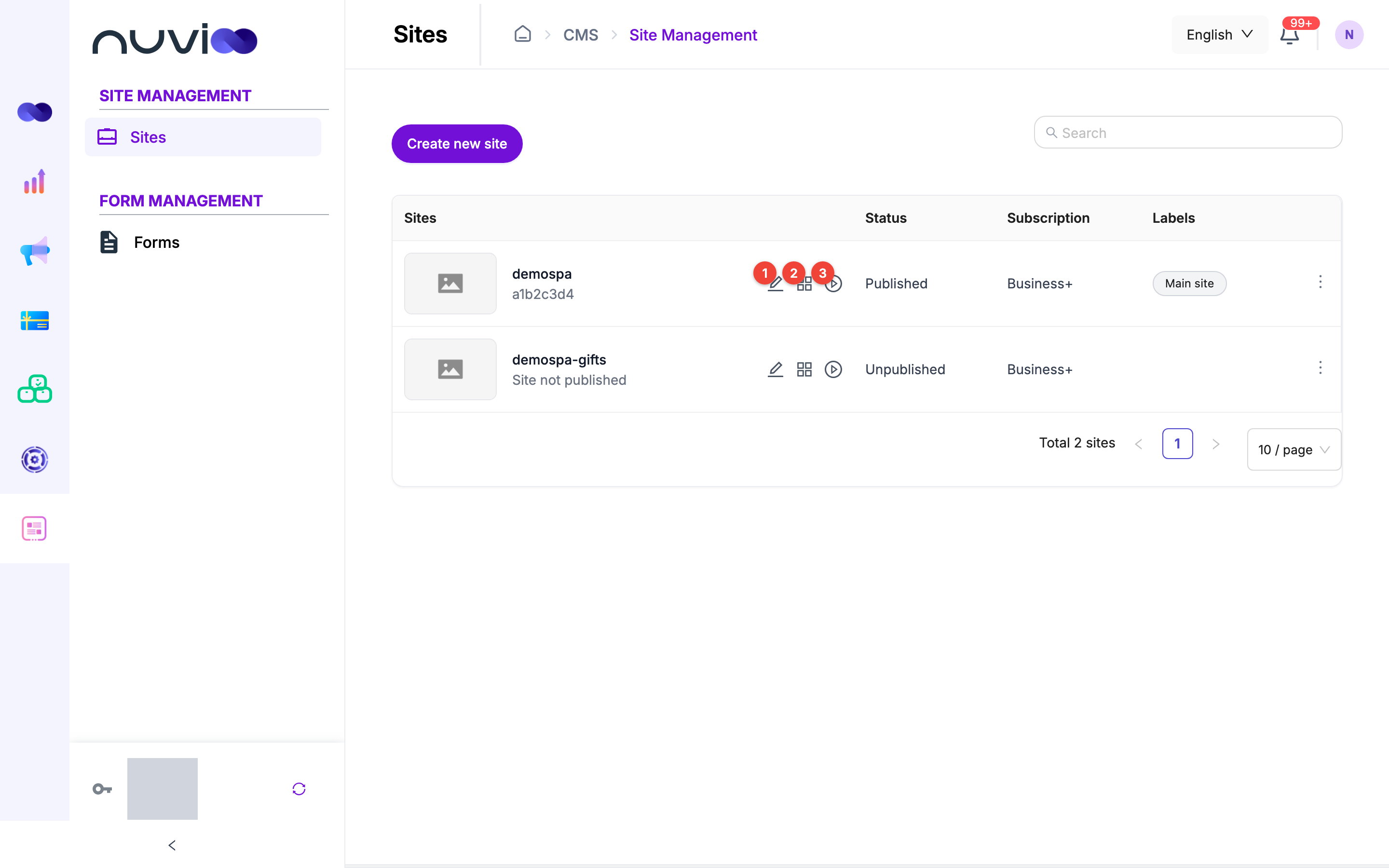Click the edit pencil icon for demospa-gifts
Image resolution: width=1389 pixels, height=868 pixels.
point(776,369)
